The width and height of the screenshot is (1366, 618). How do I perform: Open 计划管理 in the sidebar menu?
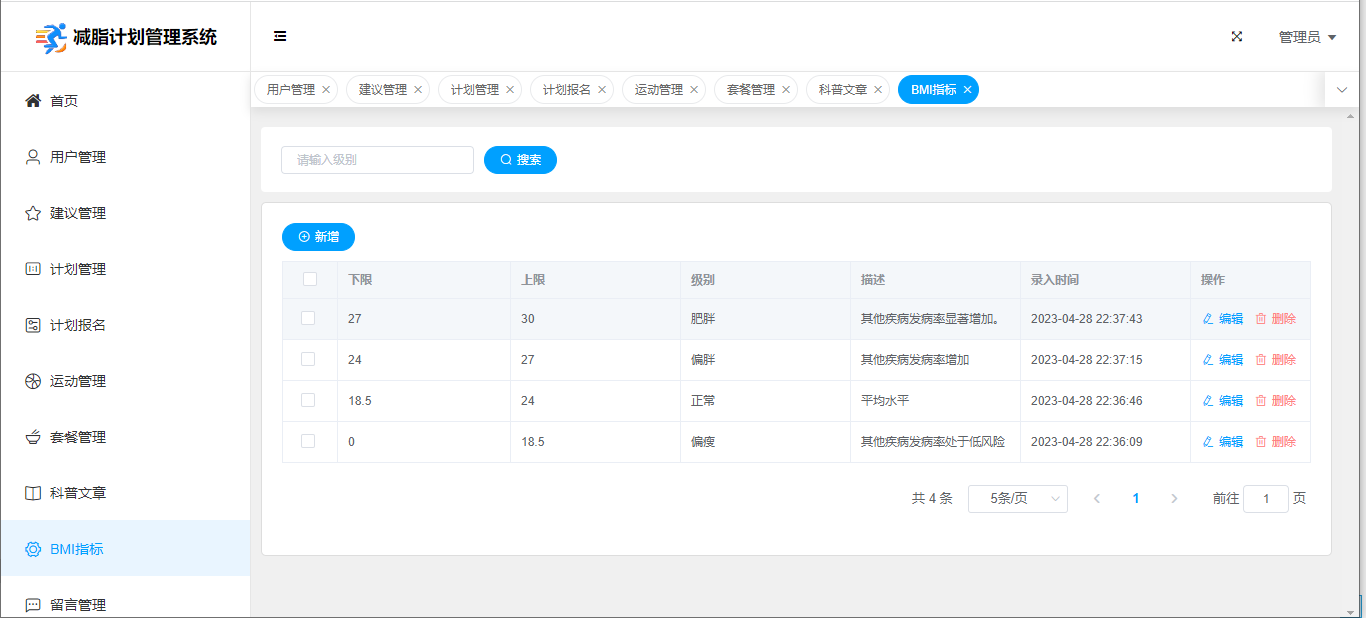point(78,269)
